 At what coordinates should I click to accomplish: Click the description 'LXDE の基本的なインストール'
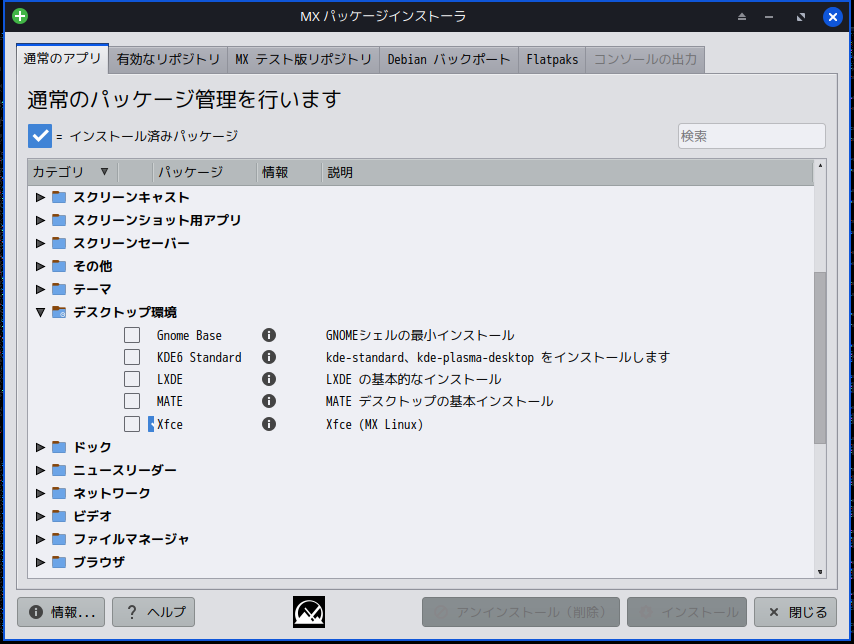413,379
